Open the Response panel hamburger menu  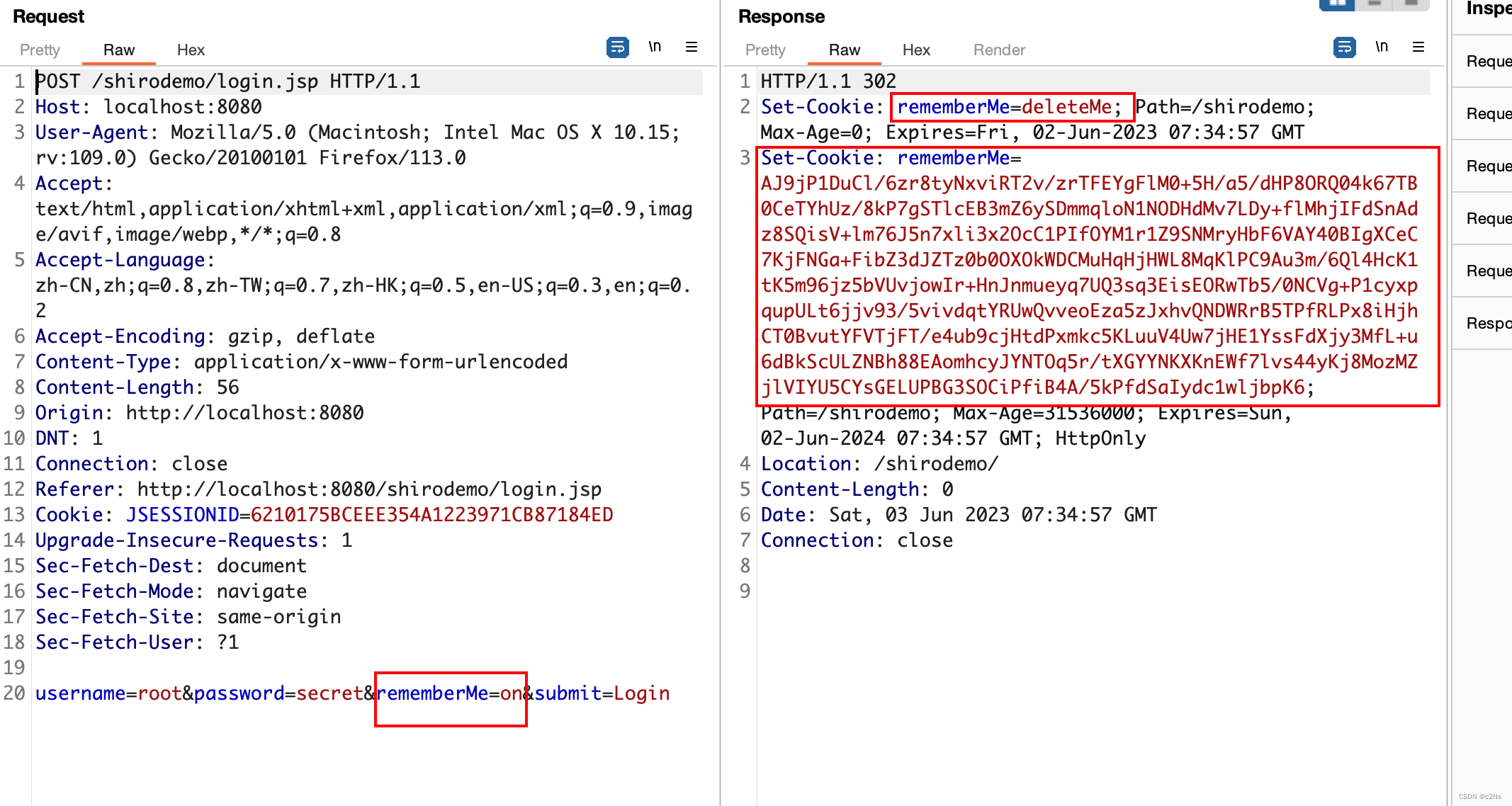(x=1418, y=47)
